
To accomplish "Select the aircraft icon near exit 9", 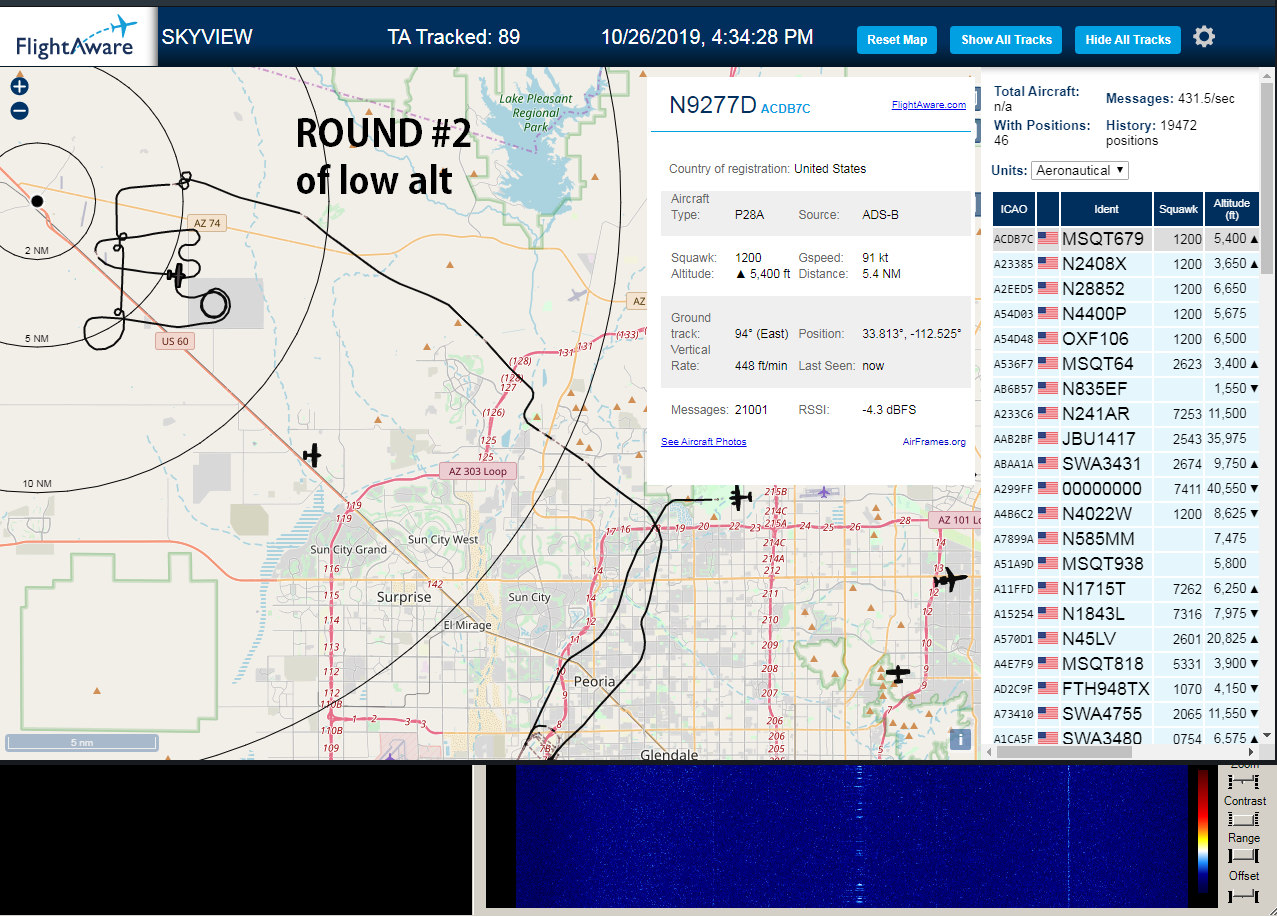I will [x=898, y=675].
